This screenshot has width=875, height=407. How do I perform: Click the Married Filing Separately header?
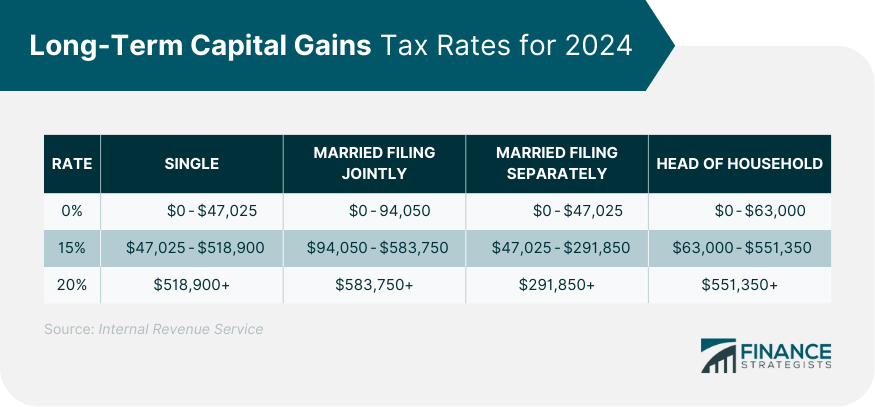click(557, 163)
